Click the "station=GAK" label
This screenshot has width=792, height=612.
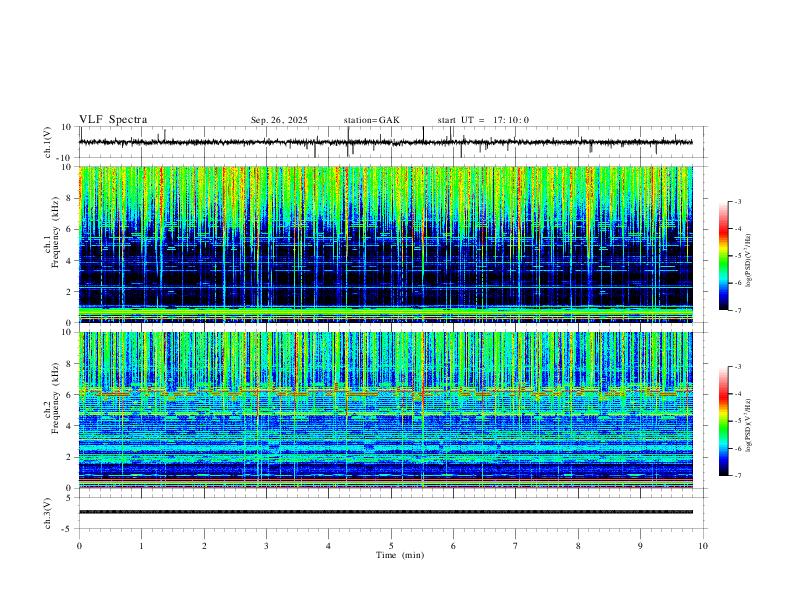pyautogui.click(x=371, y=120)
